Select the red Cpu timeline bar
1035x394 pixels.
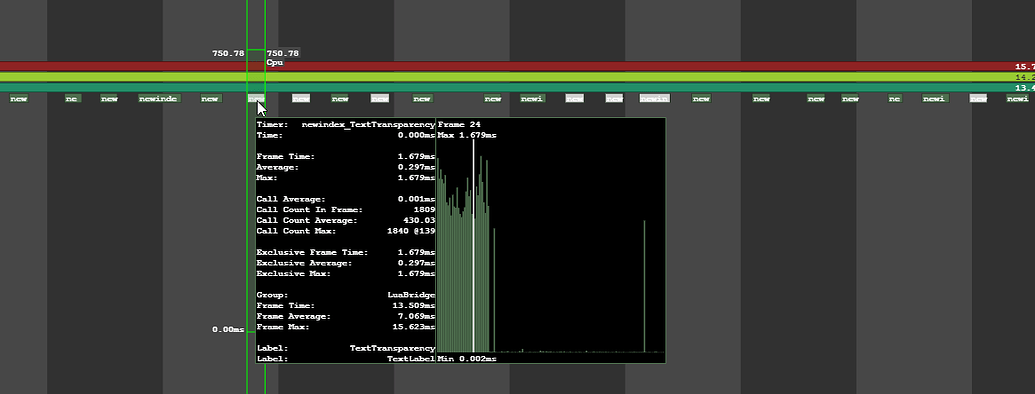coord(518,66)
